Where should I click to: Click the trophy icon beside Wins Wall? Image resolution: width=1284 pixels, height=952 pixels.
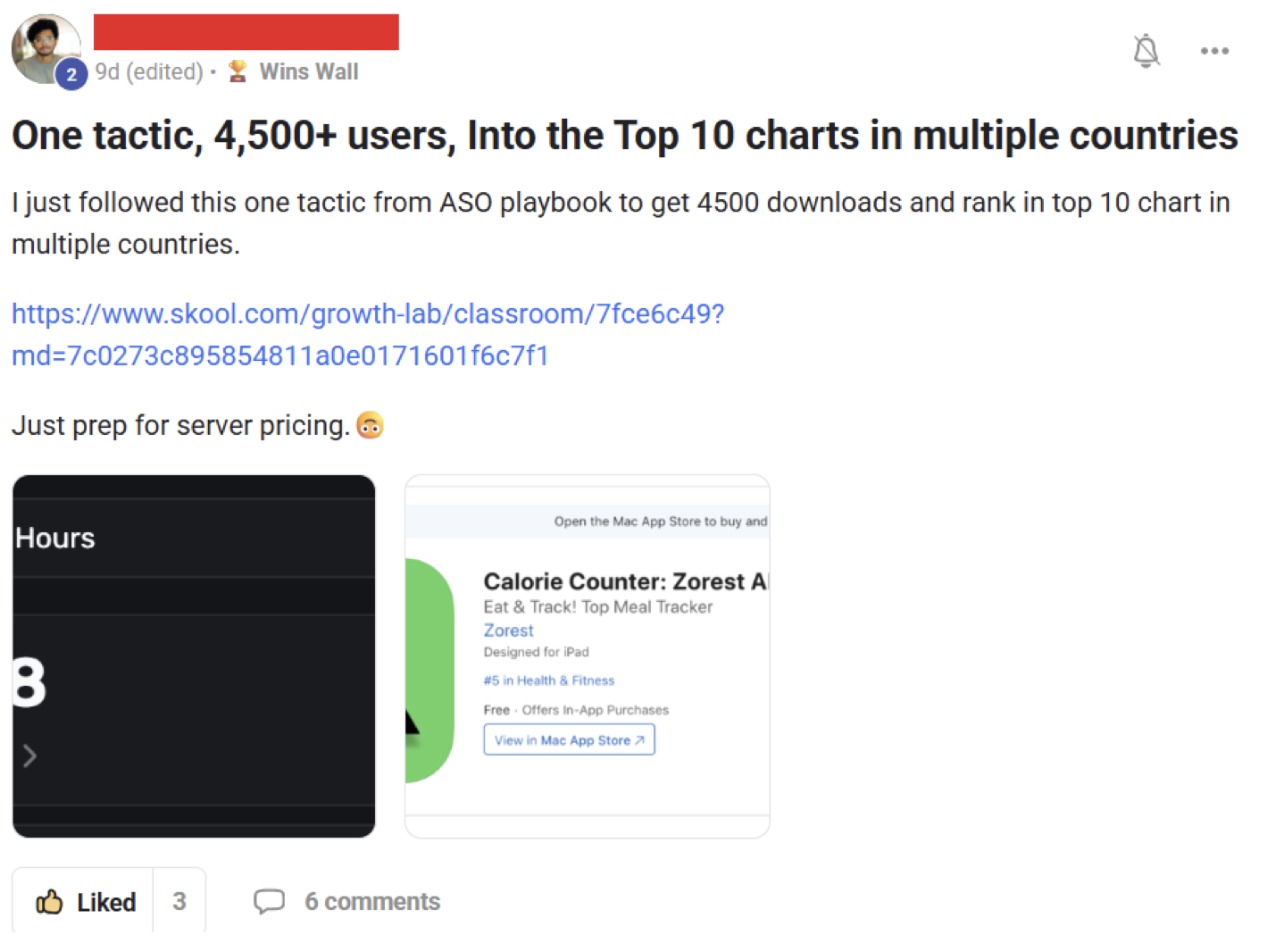tap(238, 71)
